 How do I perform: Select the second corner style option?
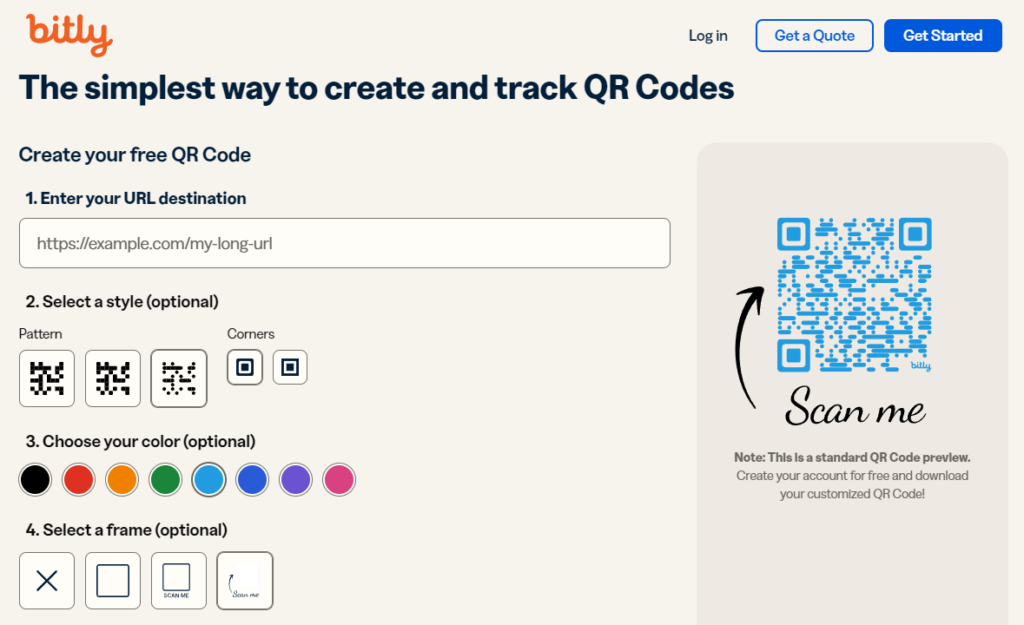(x=290, y=367)
